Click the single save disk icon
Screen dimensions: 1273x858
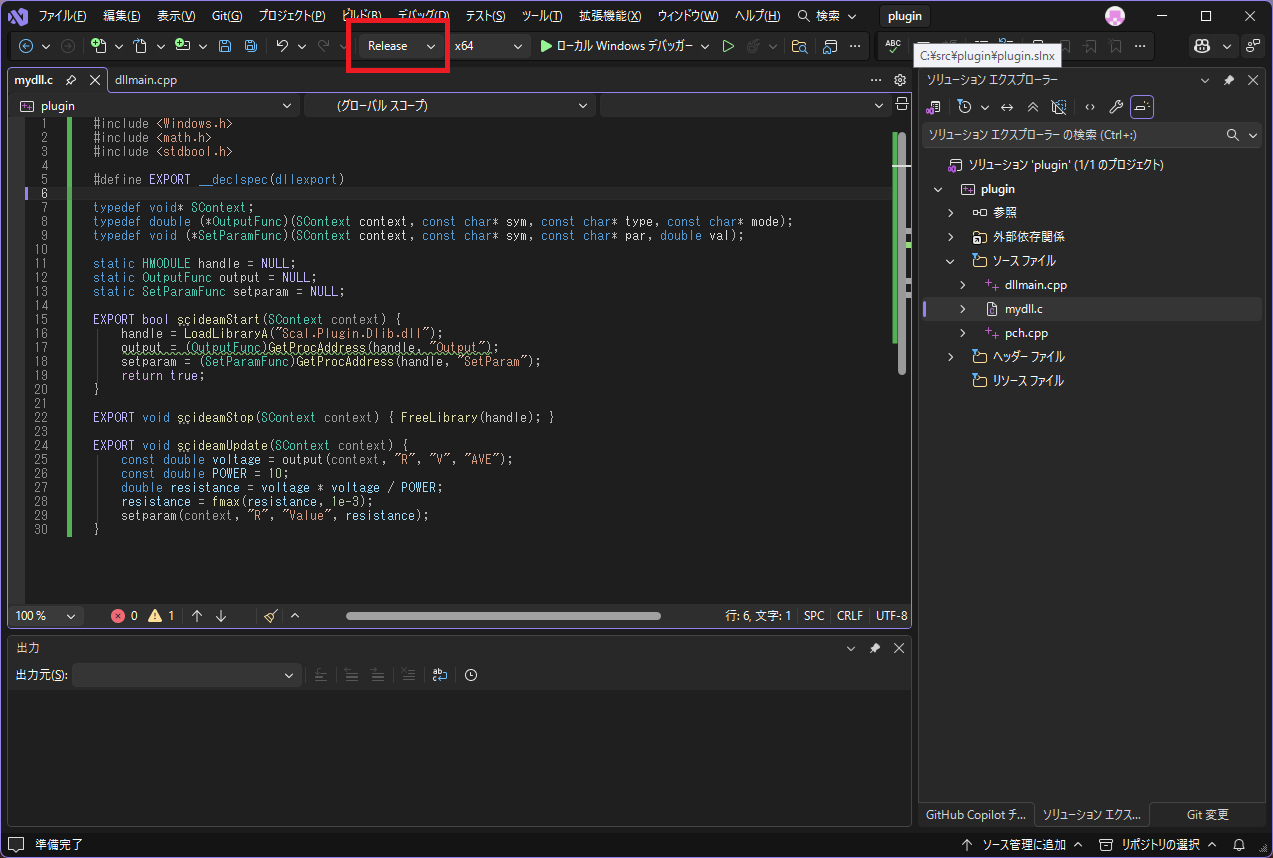coord(225,46)
